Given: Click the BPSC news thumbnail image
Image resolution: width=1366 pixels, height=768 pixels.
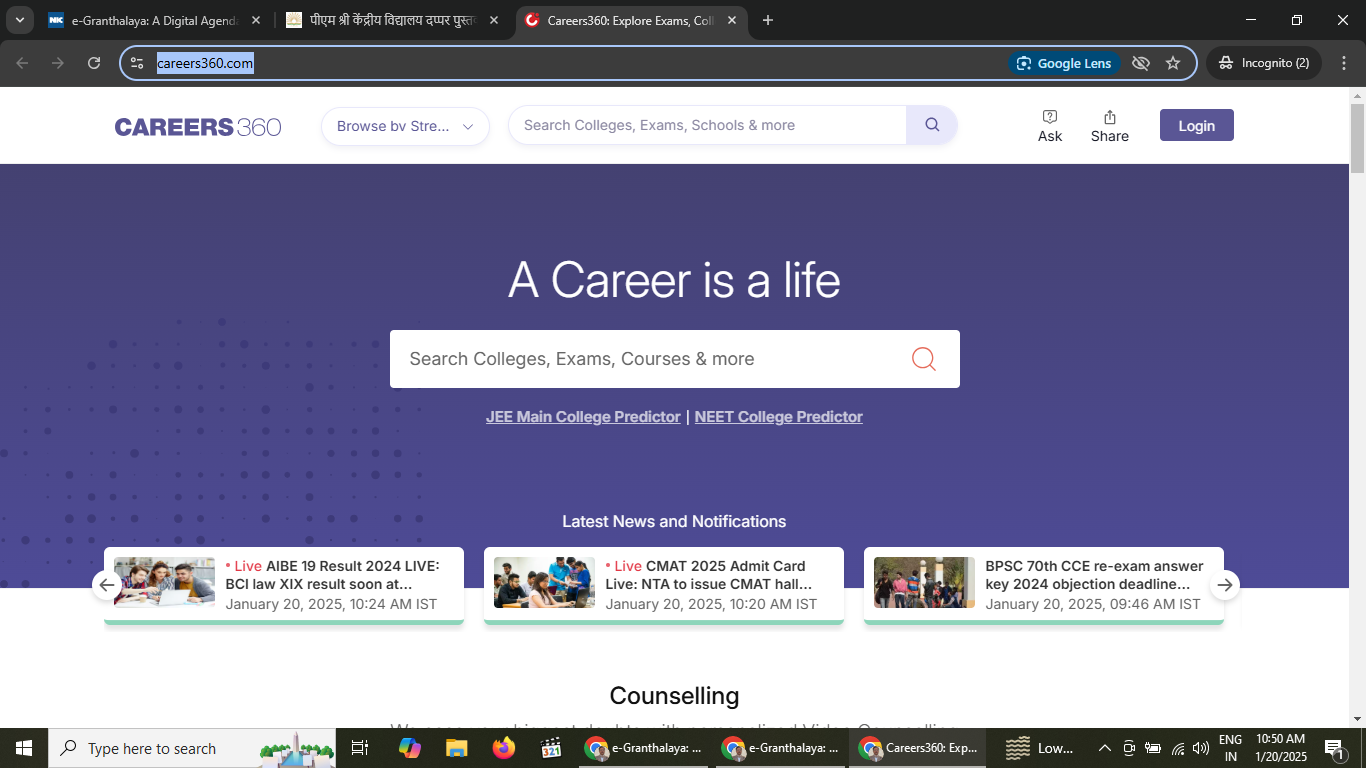Looking at the screenshot, I should [924, 582].
